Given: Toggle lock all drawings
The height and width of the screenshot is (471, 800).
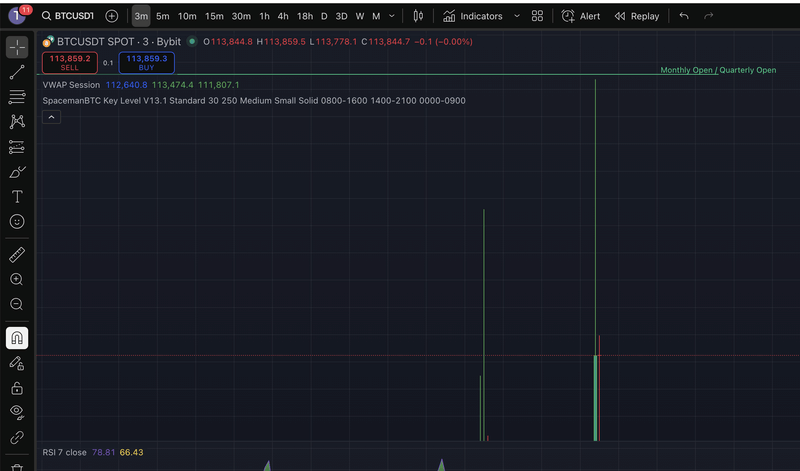Looking at the screenshot, I should coord(17,388).
